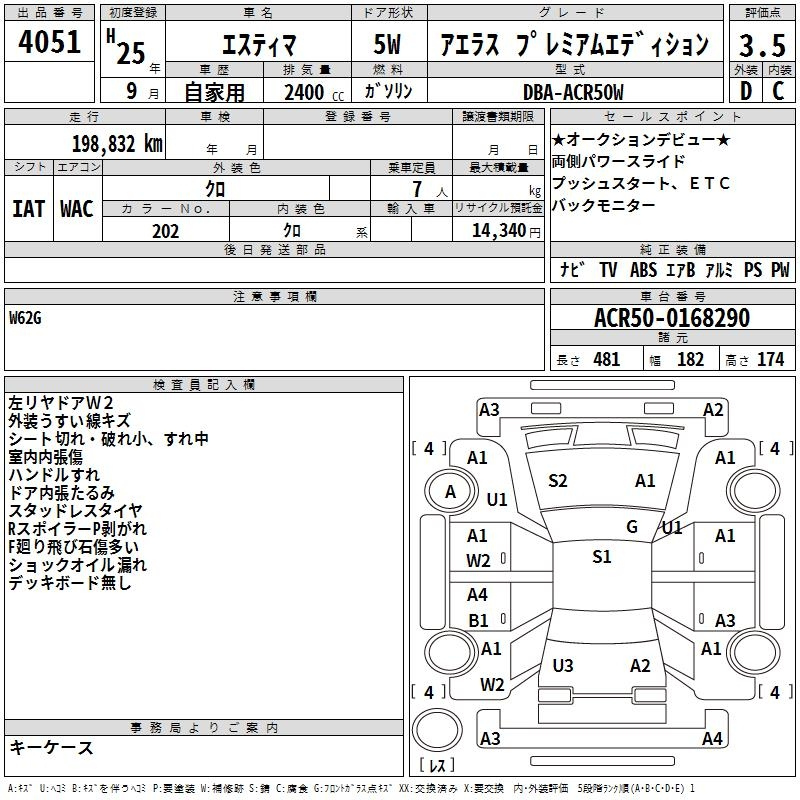Click the mileage value 198,832 km

pyautogui.click(x=117, y=144)
